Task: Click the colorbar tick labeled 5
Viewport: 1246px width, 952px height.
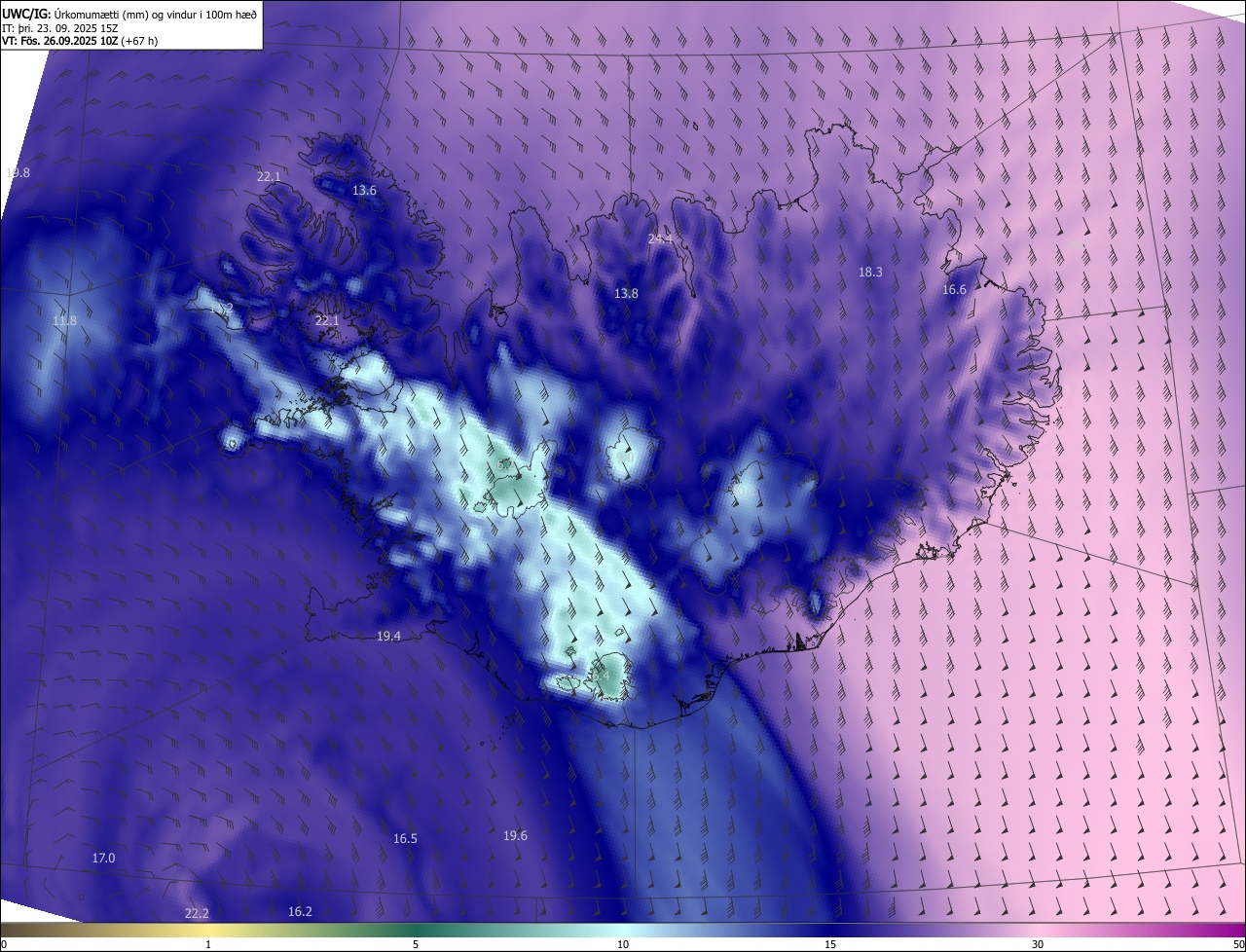Action: [x=416, y=944]
